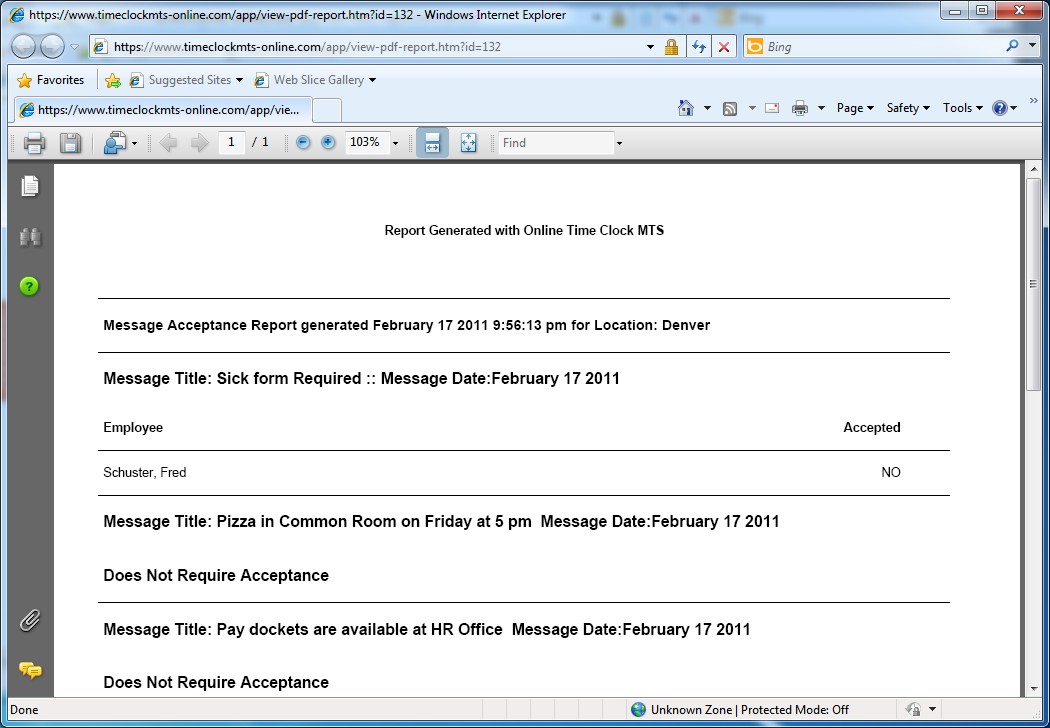Toggle fit one full page mode
This screenshot has height=728, width=1050.
pos(468,143)
